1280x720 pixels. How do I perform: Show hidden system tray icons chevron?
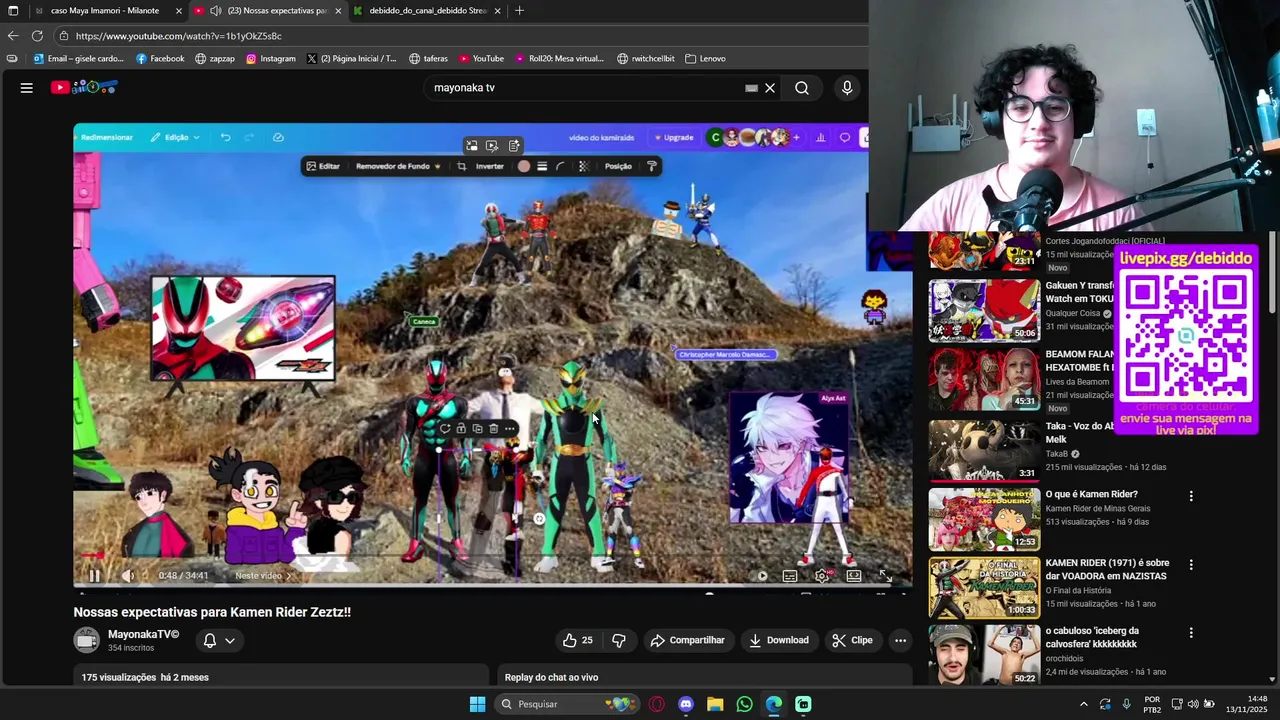click(1083, 704)
